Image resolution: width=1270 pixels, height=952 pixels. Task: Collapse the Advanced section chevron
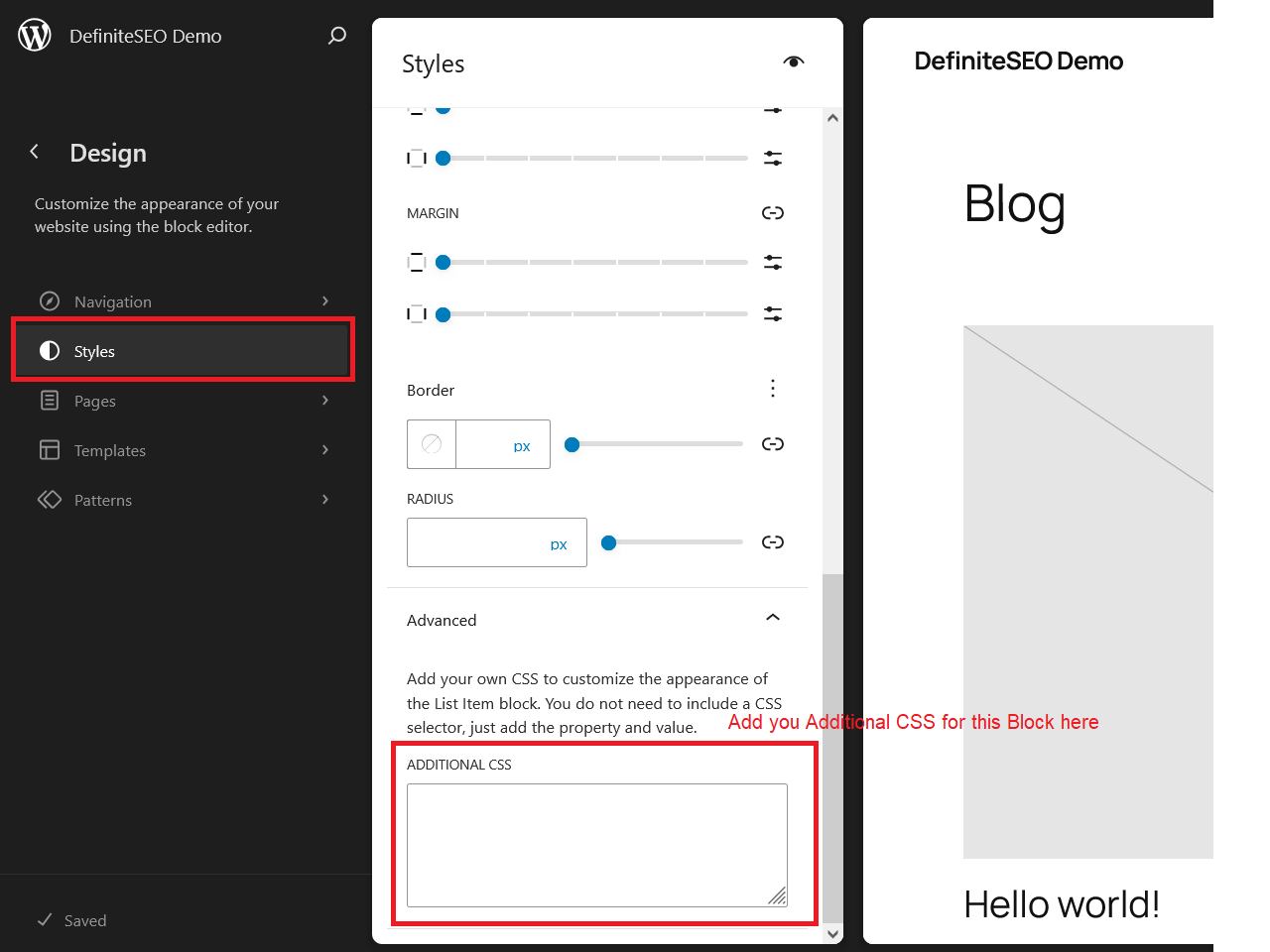tap(773, 618)
